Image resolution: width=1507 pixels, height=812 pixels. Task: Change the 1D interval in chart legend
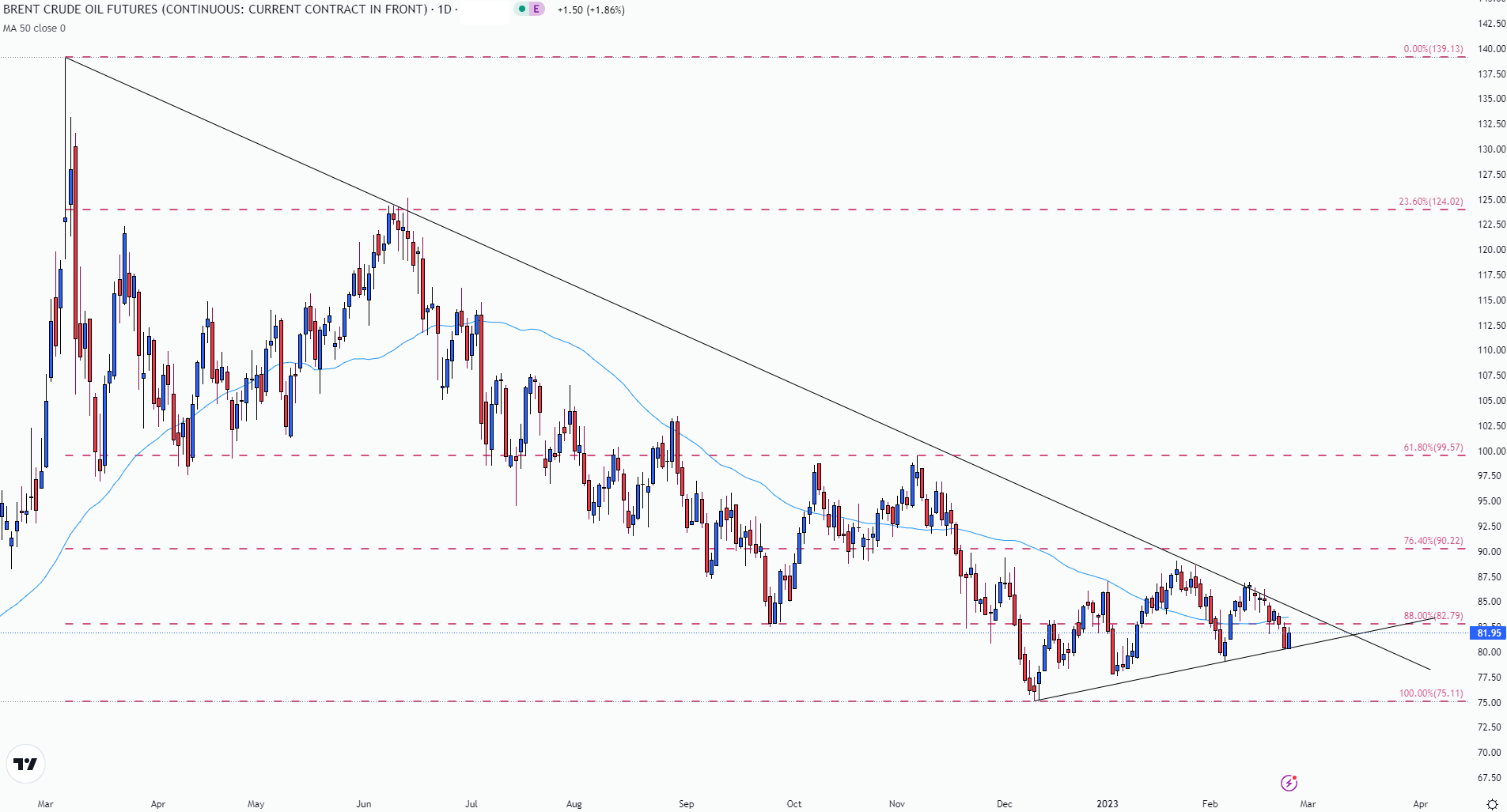tap(445, 9)
